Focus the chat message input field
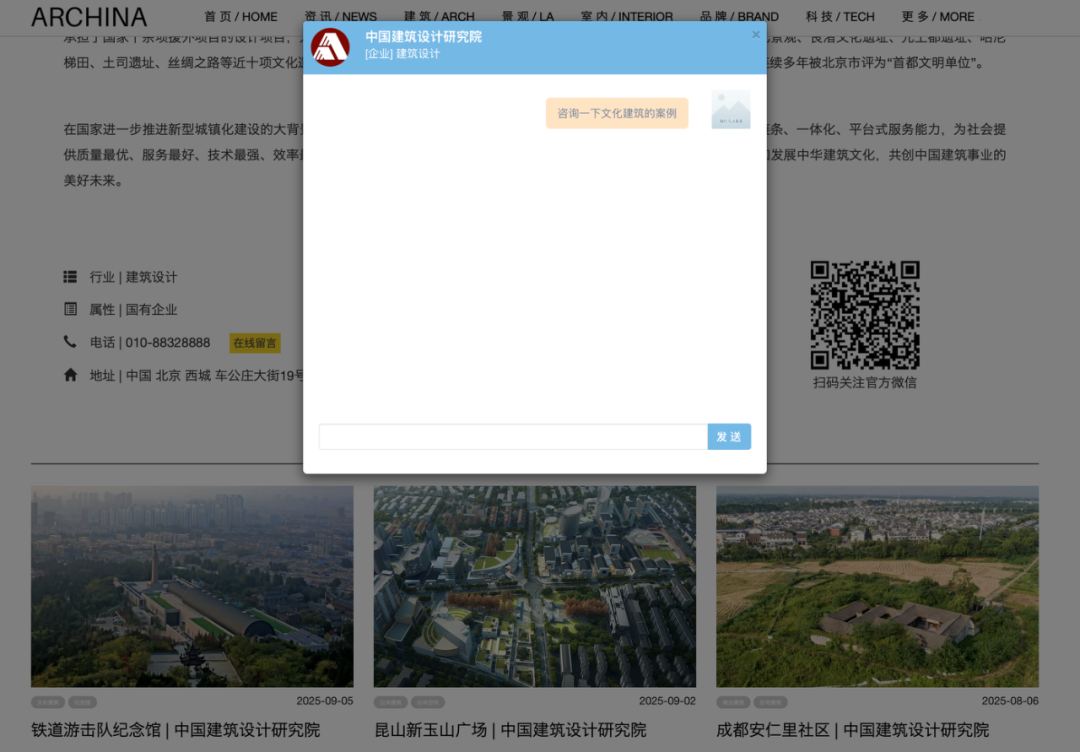The image size is (1080, 752). [x=513, y=437]
